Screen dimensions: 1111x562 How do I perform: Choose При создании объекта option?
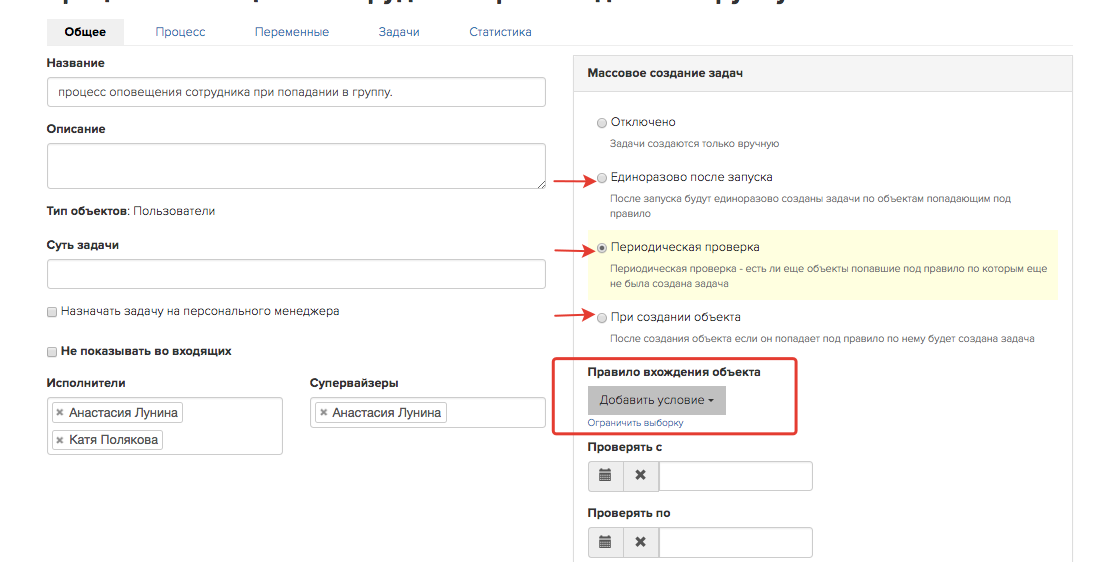tap(602, 317)
